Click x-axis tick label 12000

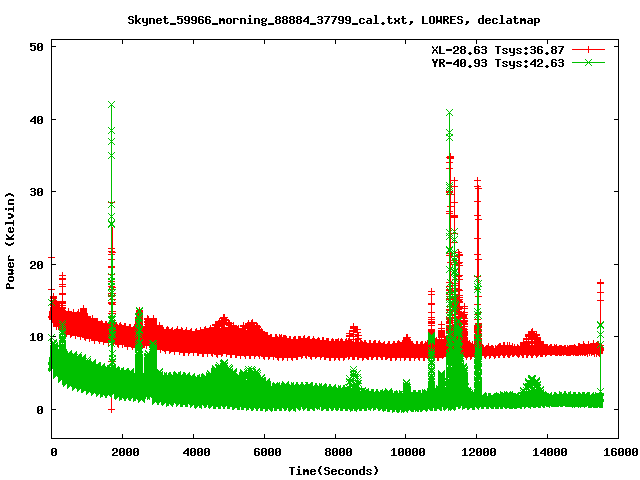(479, 452)
